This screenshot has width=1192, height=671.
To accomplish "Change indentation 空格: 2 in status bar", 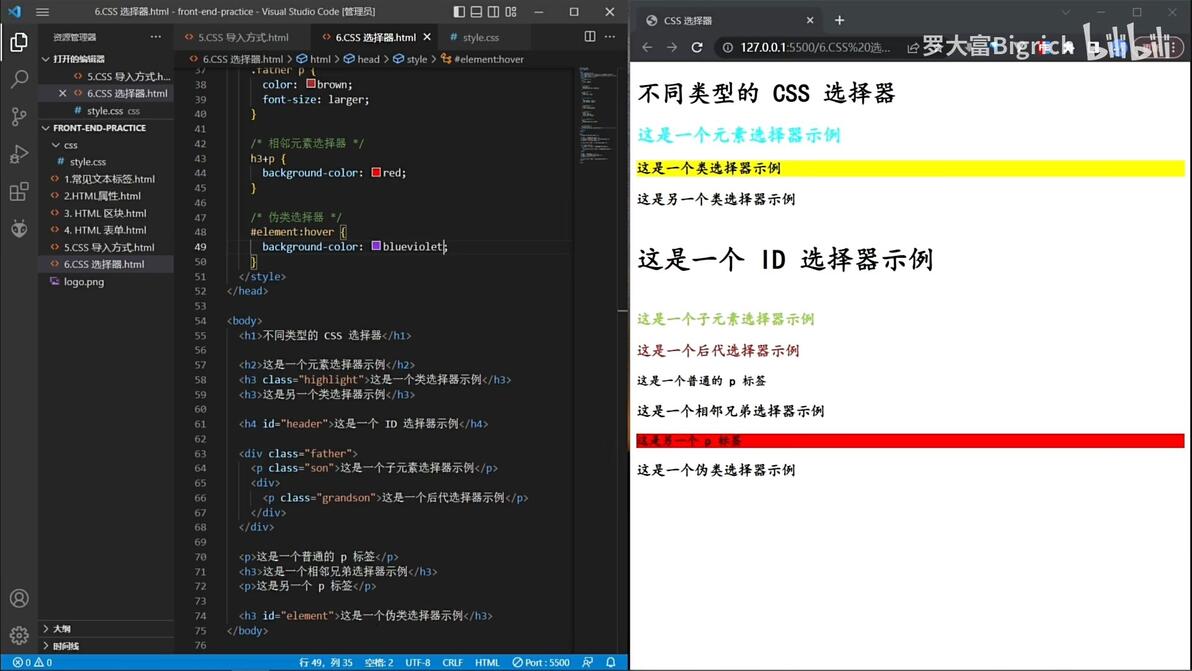I will point(379,663).
